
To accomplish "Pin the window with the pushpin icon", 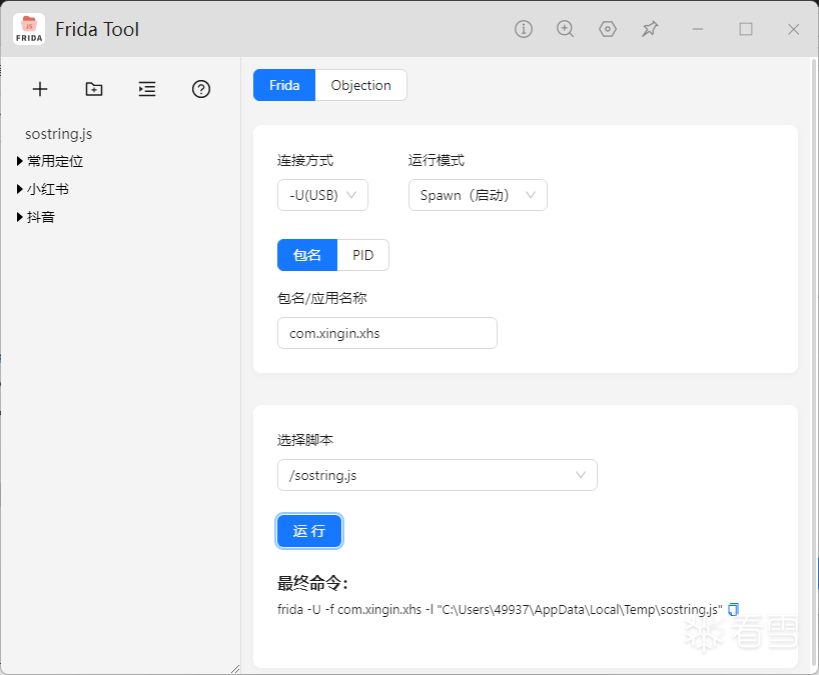I will [x=650, y=29].
